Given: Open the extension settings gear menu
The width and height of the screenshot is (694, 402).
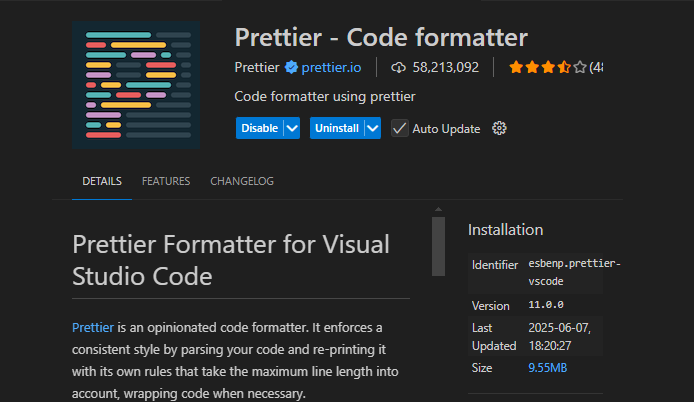Looking at the screenshot, I should [499, 128].
